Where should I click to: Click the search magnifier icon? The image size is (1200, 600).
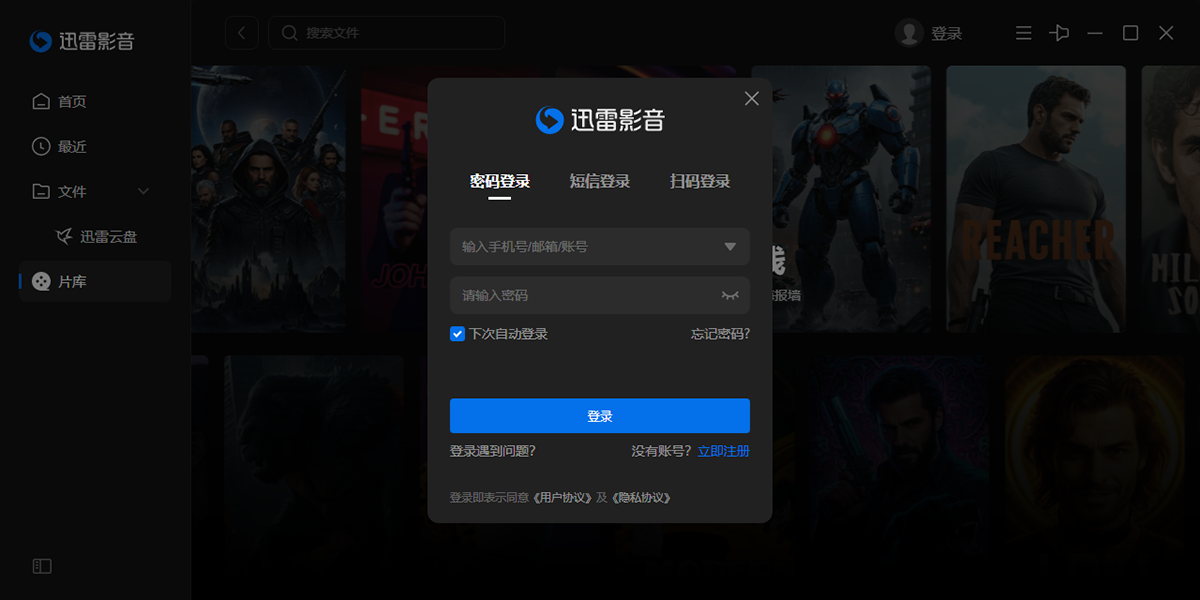pyautogui.click(x=290, y=33)
